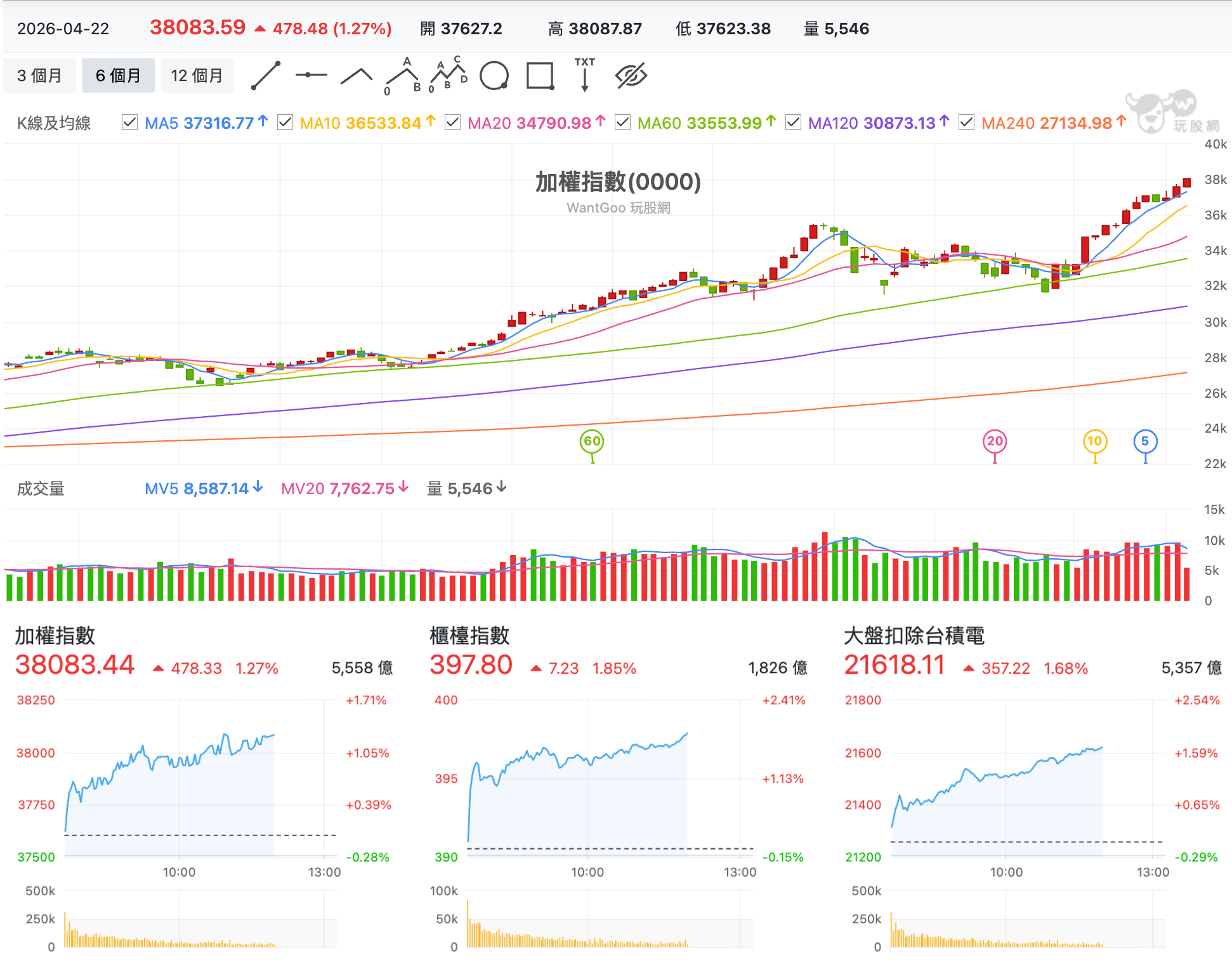Open the 櫃檯指數 index title link
Viewport: 1232px width, 963px height.
click(x=469, y=636)
